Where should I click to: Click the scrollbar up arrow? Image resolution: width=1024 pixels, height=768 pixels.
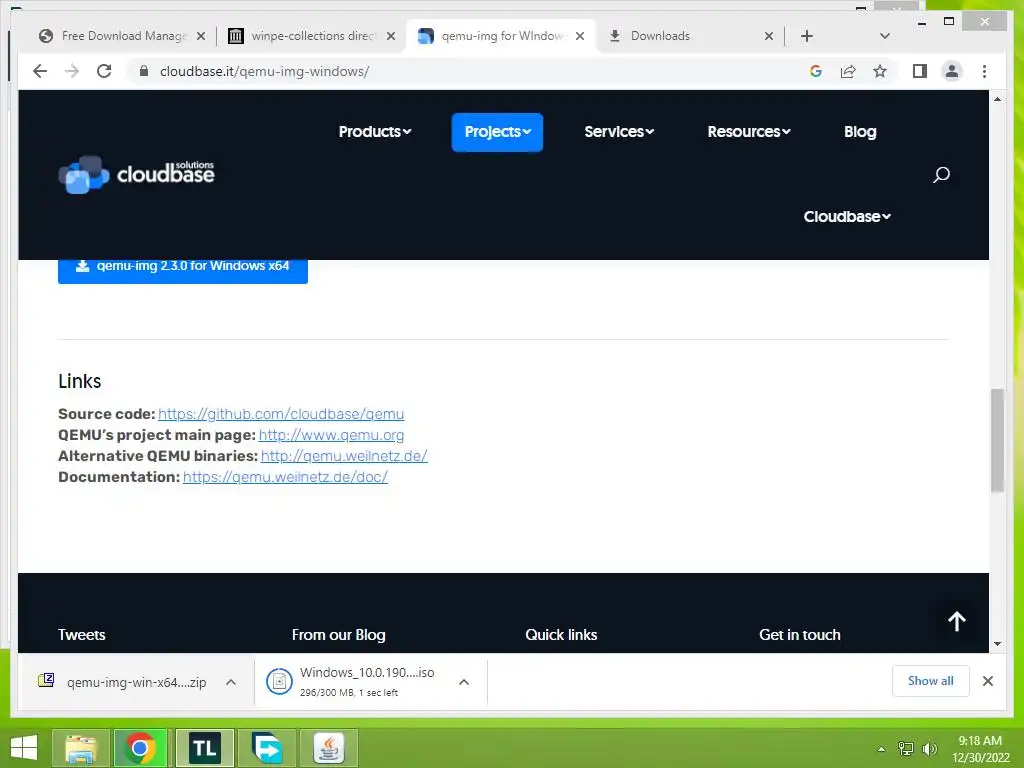[997, 99]
